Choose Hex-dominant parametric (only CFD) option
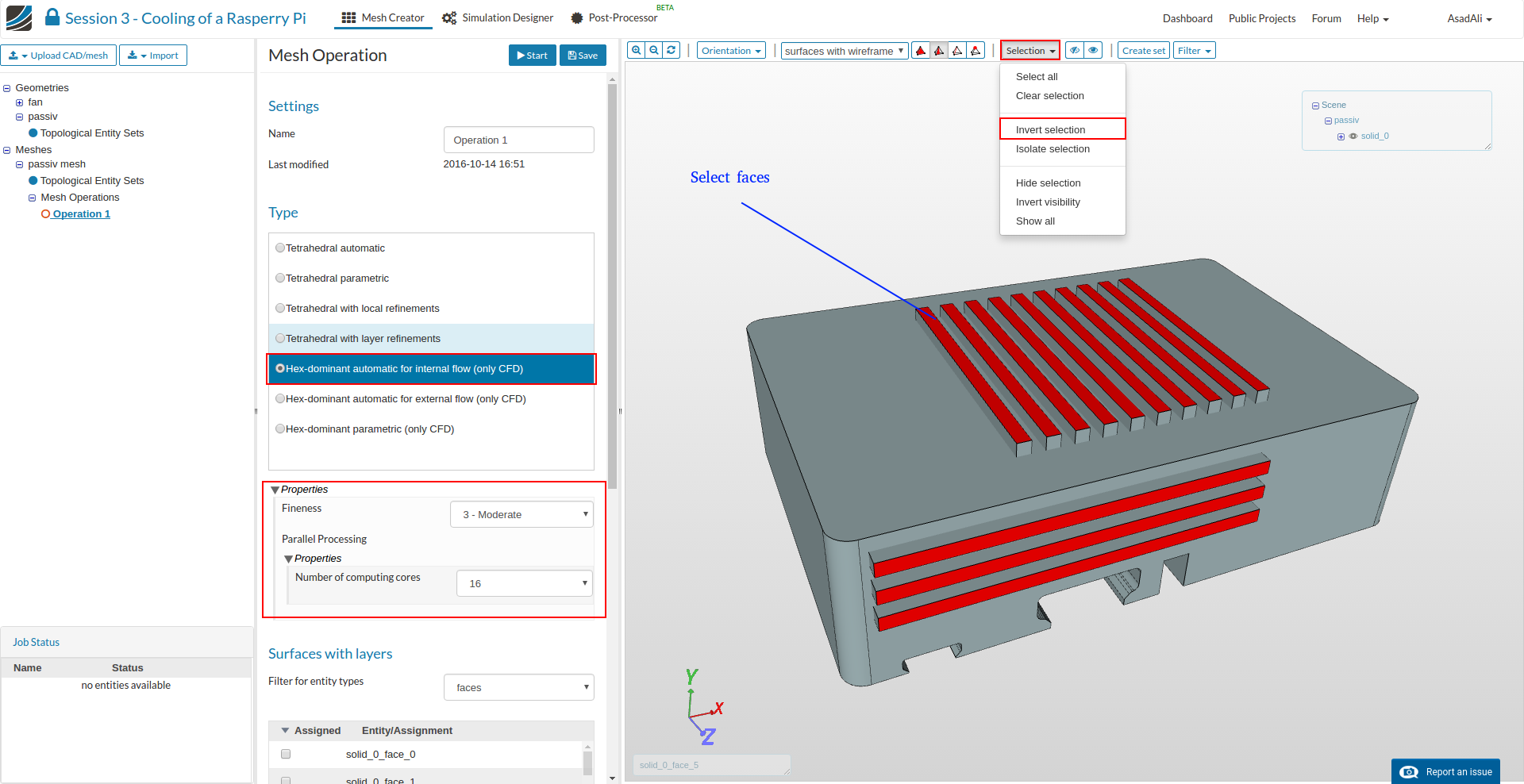This screenshot has width=1524, height=784. pyautogui.click(x=280, y=429)
